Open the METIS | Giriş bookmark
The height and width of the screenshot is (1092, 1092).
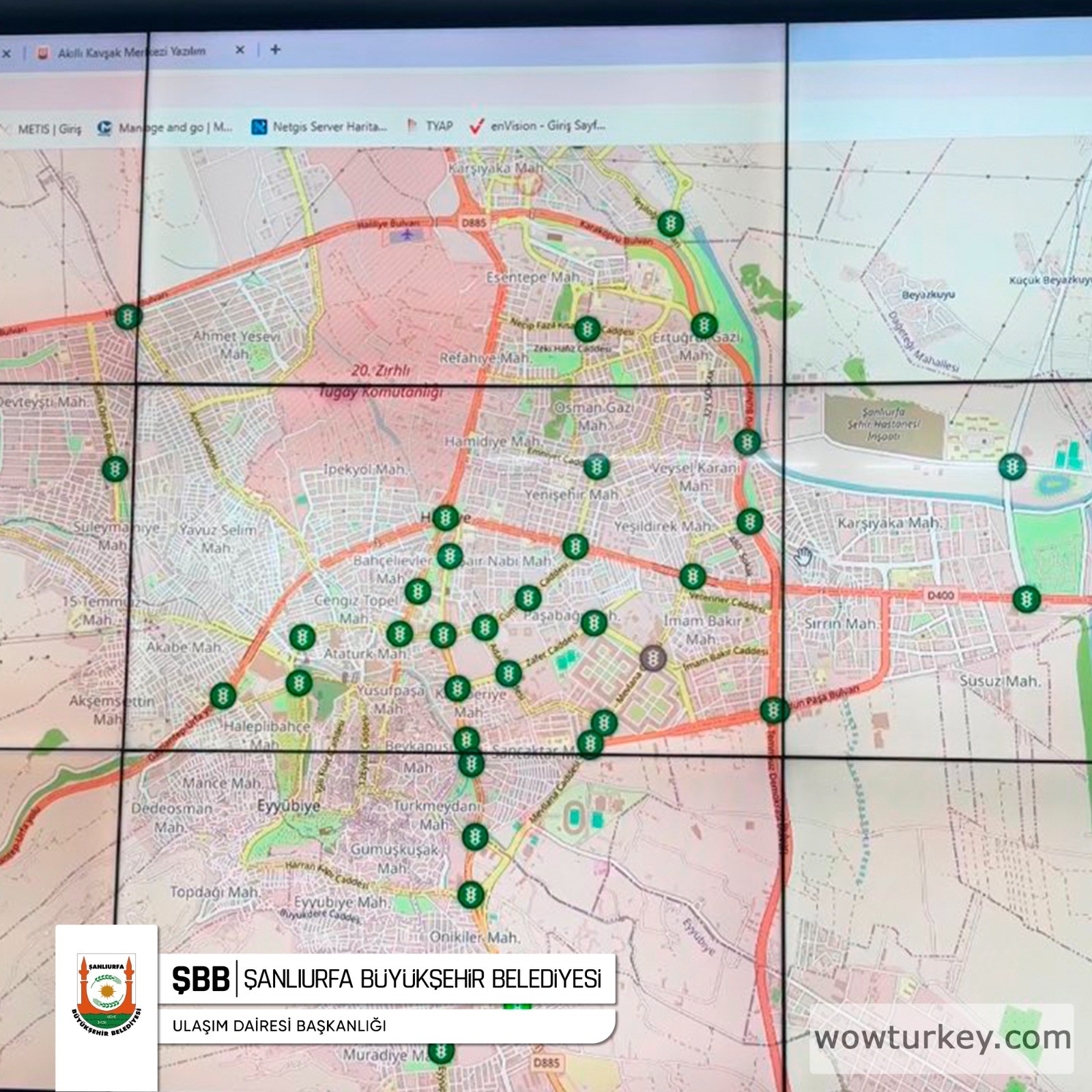click(x=48, y=128)
